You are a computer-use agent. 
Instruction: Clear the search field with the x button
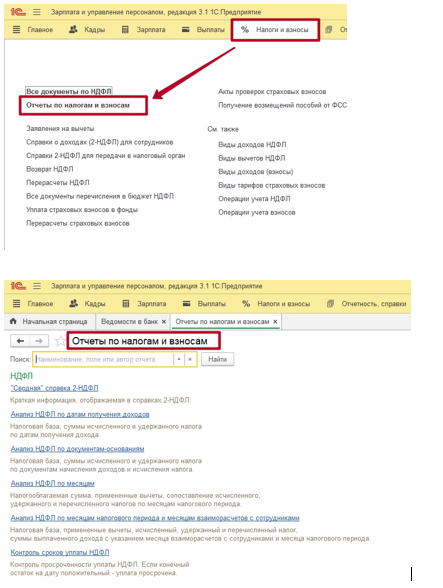tap(190, 359)
